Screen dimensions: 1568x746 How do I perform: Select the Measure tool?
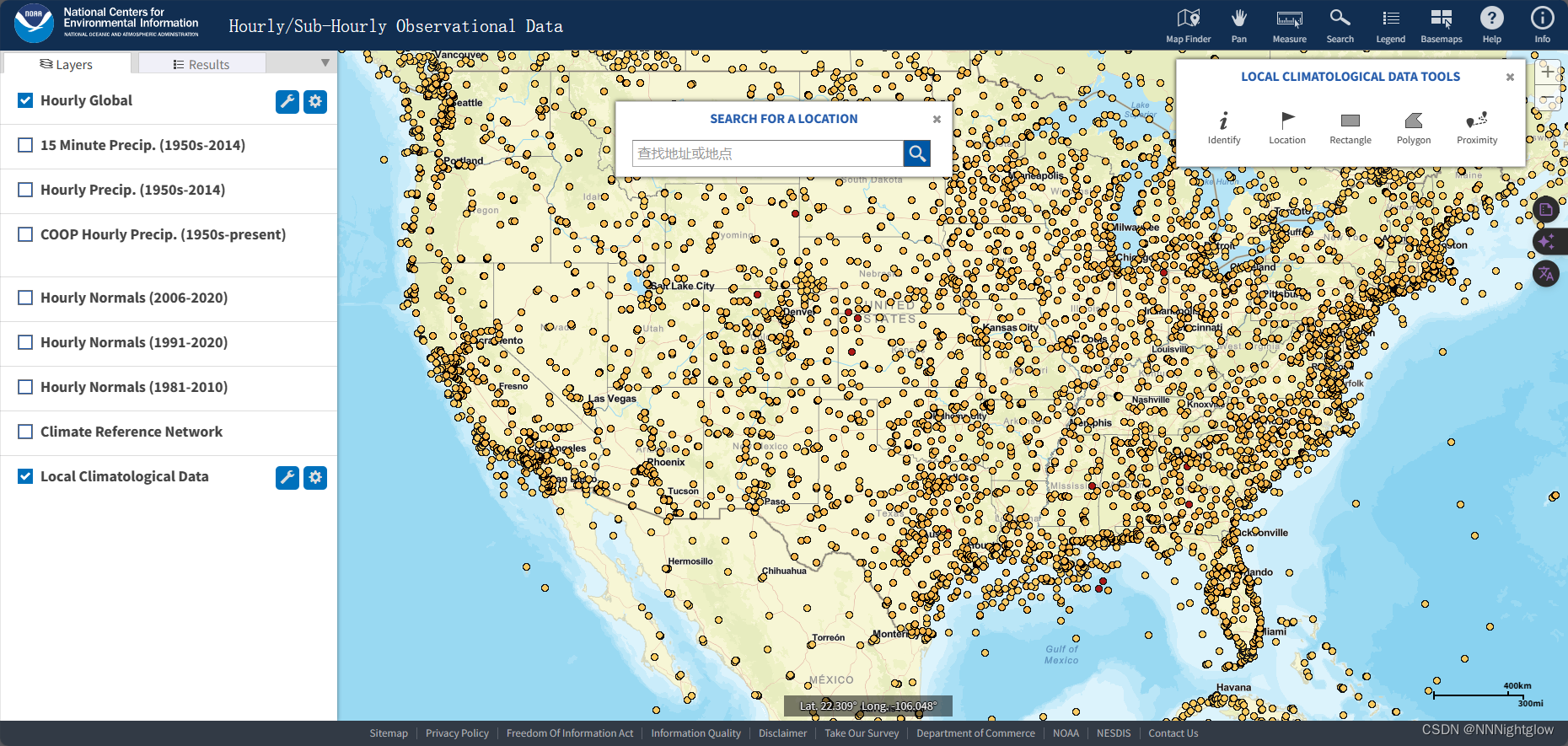[1289, 26]
